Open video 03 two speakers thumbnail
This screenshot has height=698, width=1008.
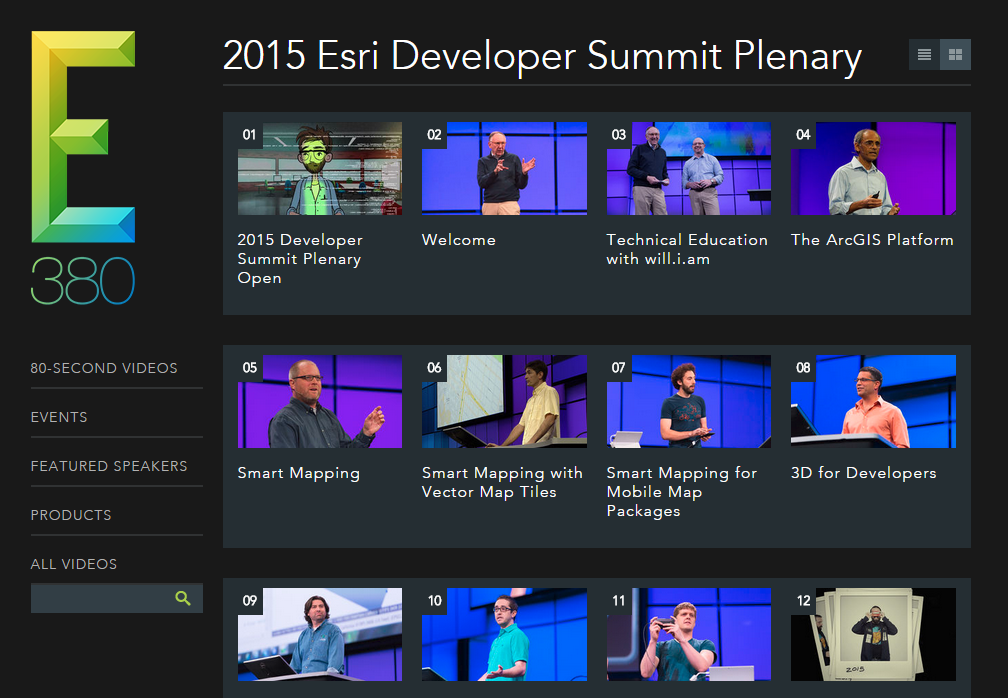(x=688, y=168)
